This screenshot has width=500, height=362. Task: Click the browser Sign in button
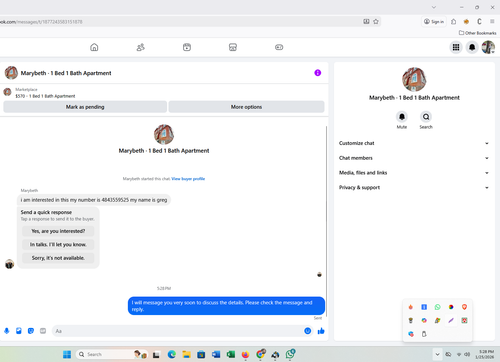click(434, 22)
